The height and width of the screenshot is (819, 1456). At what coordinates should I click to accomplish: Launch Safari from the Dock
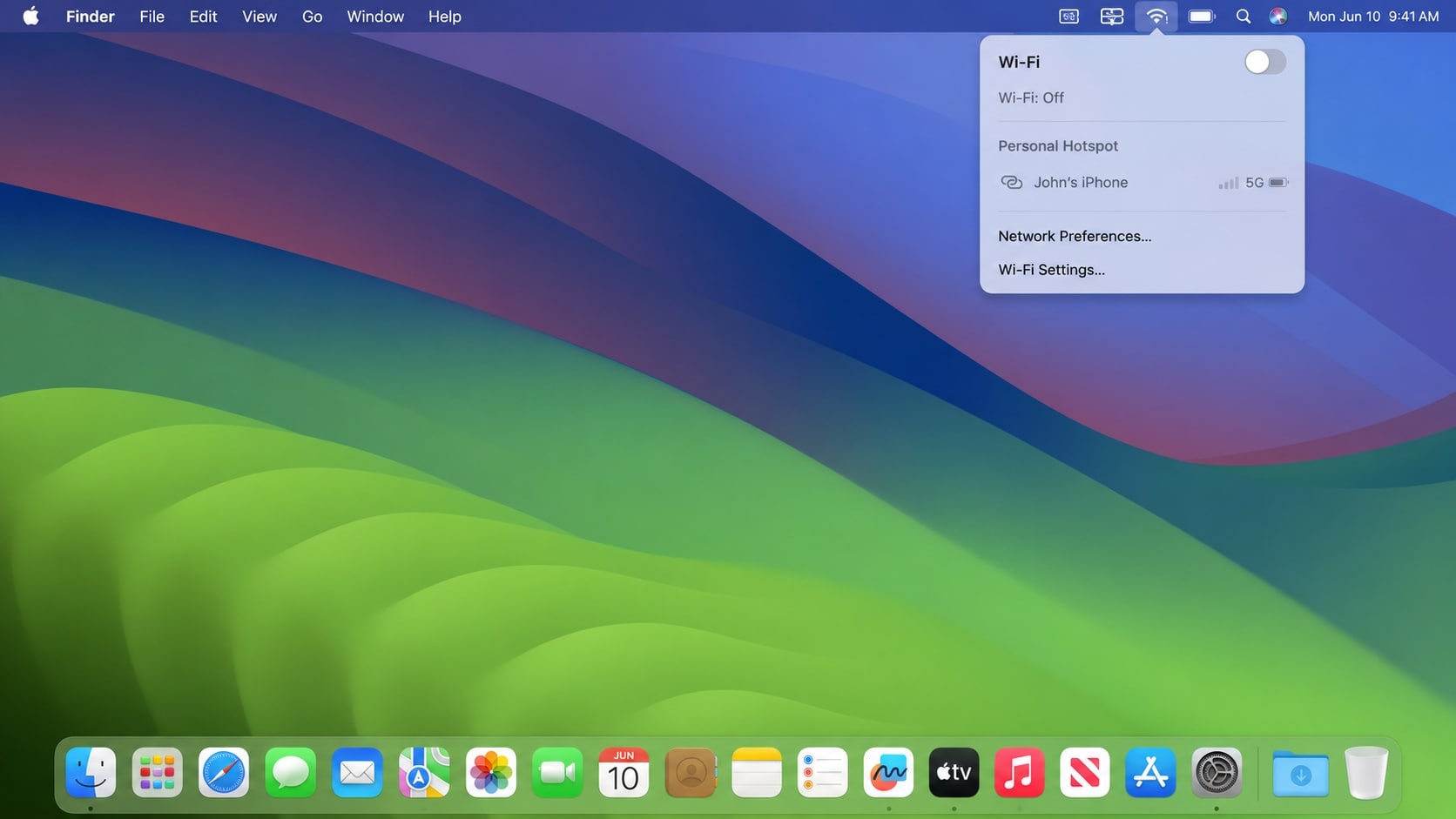click(x=224, y=772)
